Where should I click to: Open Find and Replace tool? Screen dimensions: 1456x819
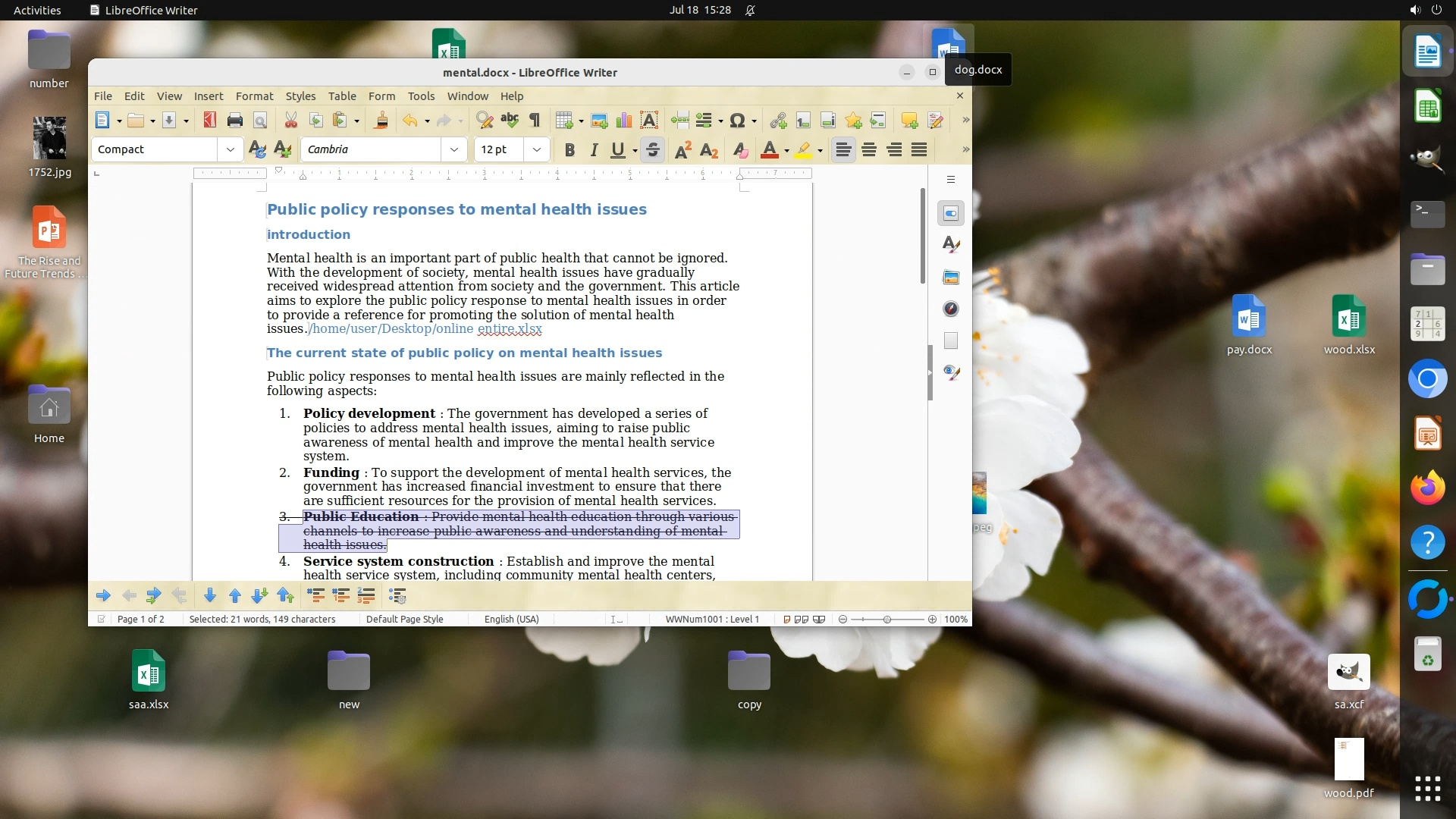(x=484, y=121)
